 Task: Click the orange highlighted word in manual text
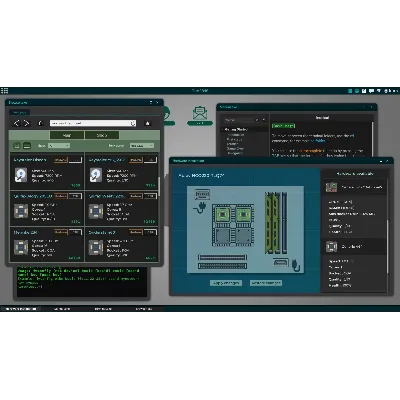click(310, 151)
